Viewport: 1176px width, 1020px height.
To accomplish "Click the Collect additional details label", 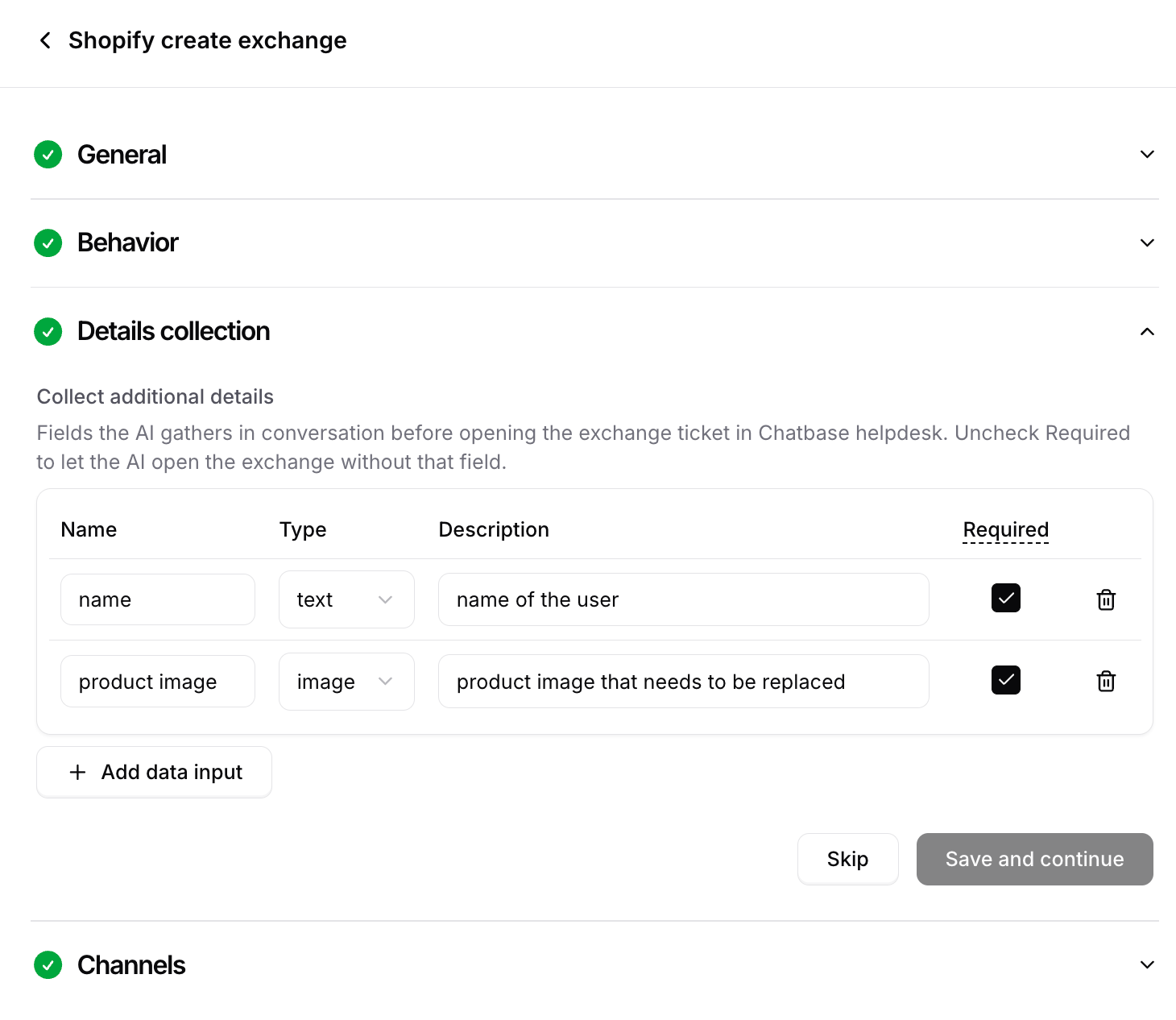I will pos(155,396).
